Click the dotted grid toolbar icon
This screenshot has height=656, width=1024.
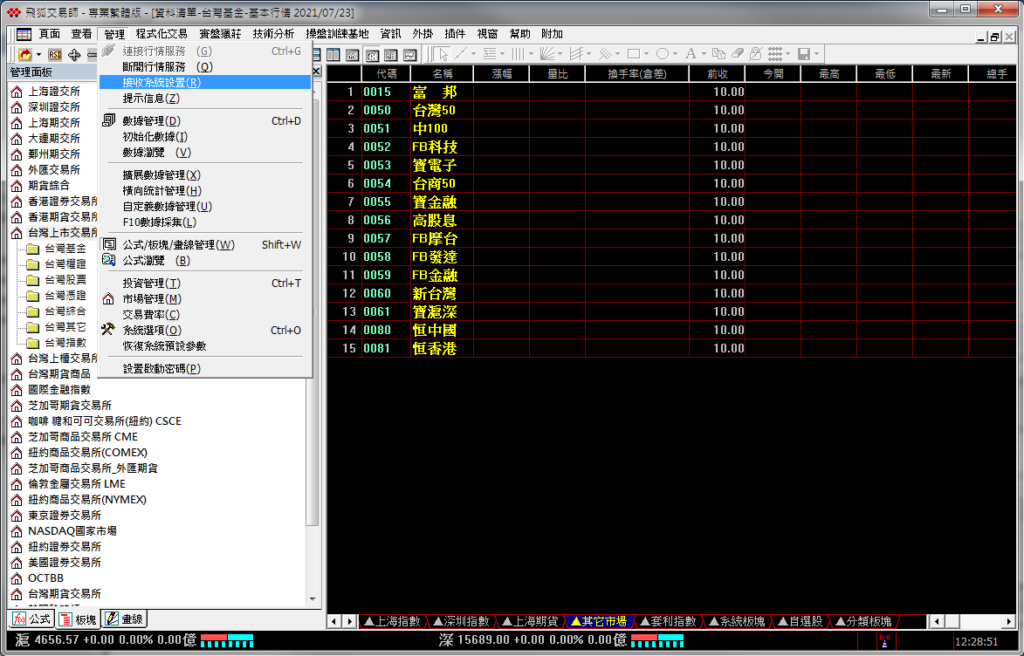(x=775, y=54)
